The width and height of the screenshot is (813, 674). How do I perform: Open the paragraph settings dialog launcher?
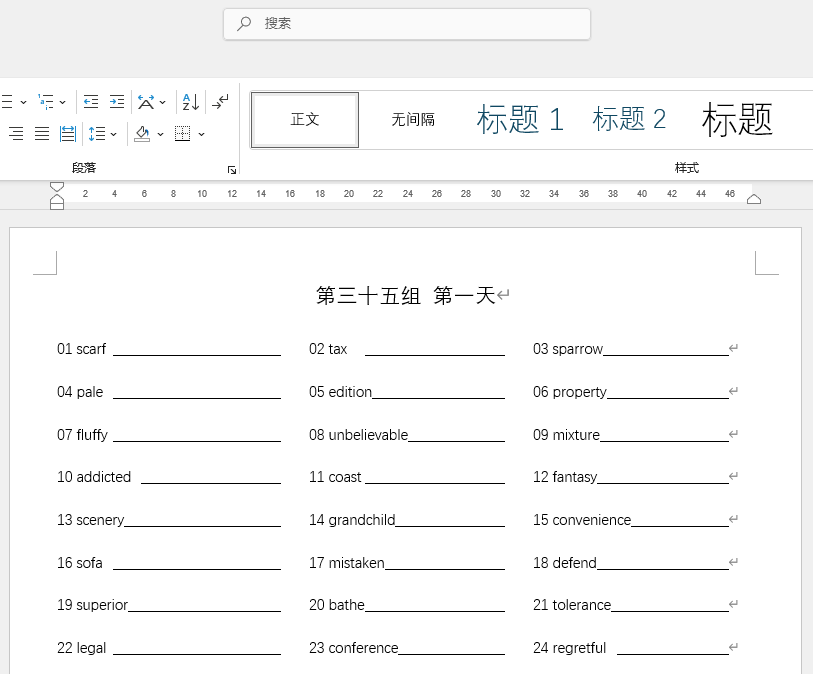[x=232, y=170]
